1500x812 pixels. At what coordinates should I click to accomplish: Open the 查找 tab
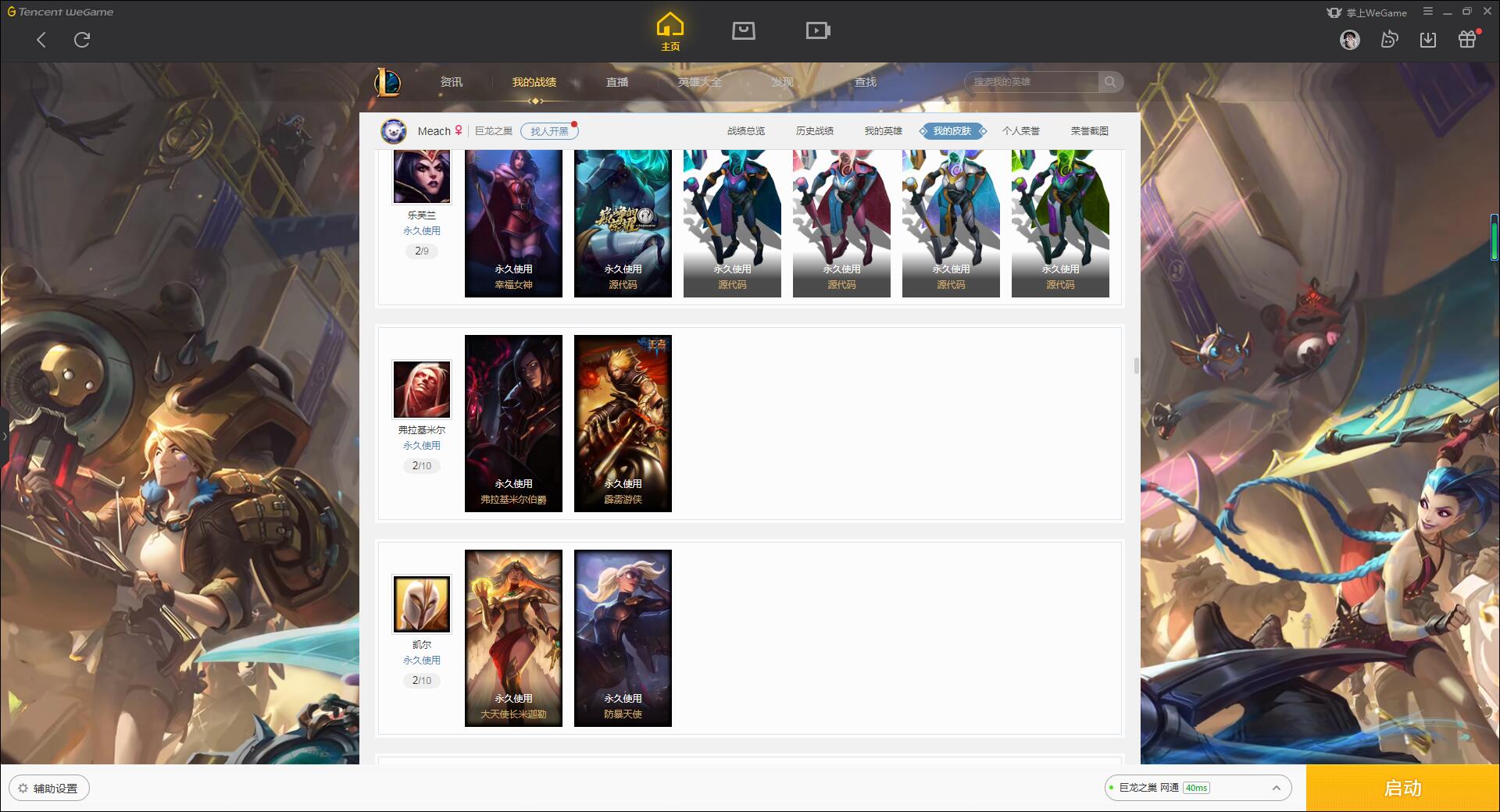pos(866,82)
